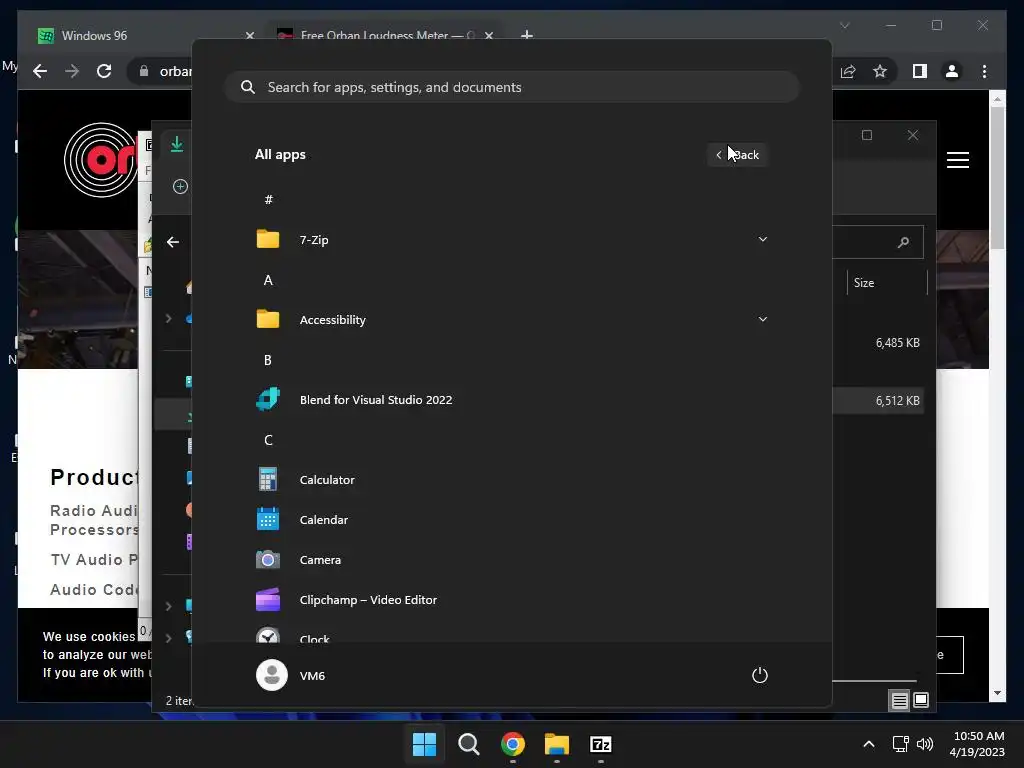Open the Clock app
The image size is (1024, 768).
click(x=511, y=635)
